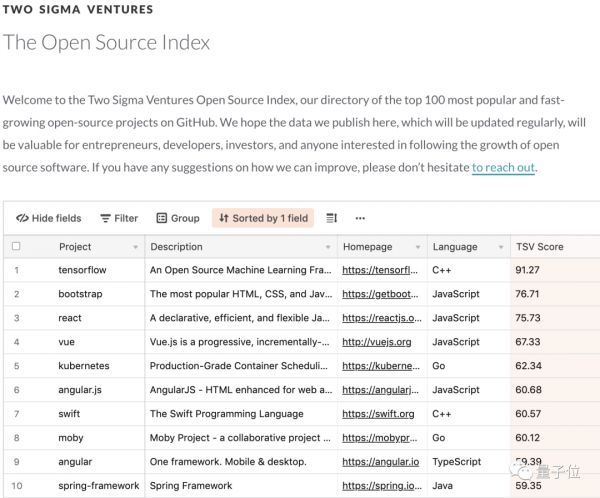Open the three-dot more options menu

(x=360, y=218)
